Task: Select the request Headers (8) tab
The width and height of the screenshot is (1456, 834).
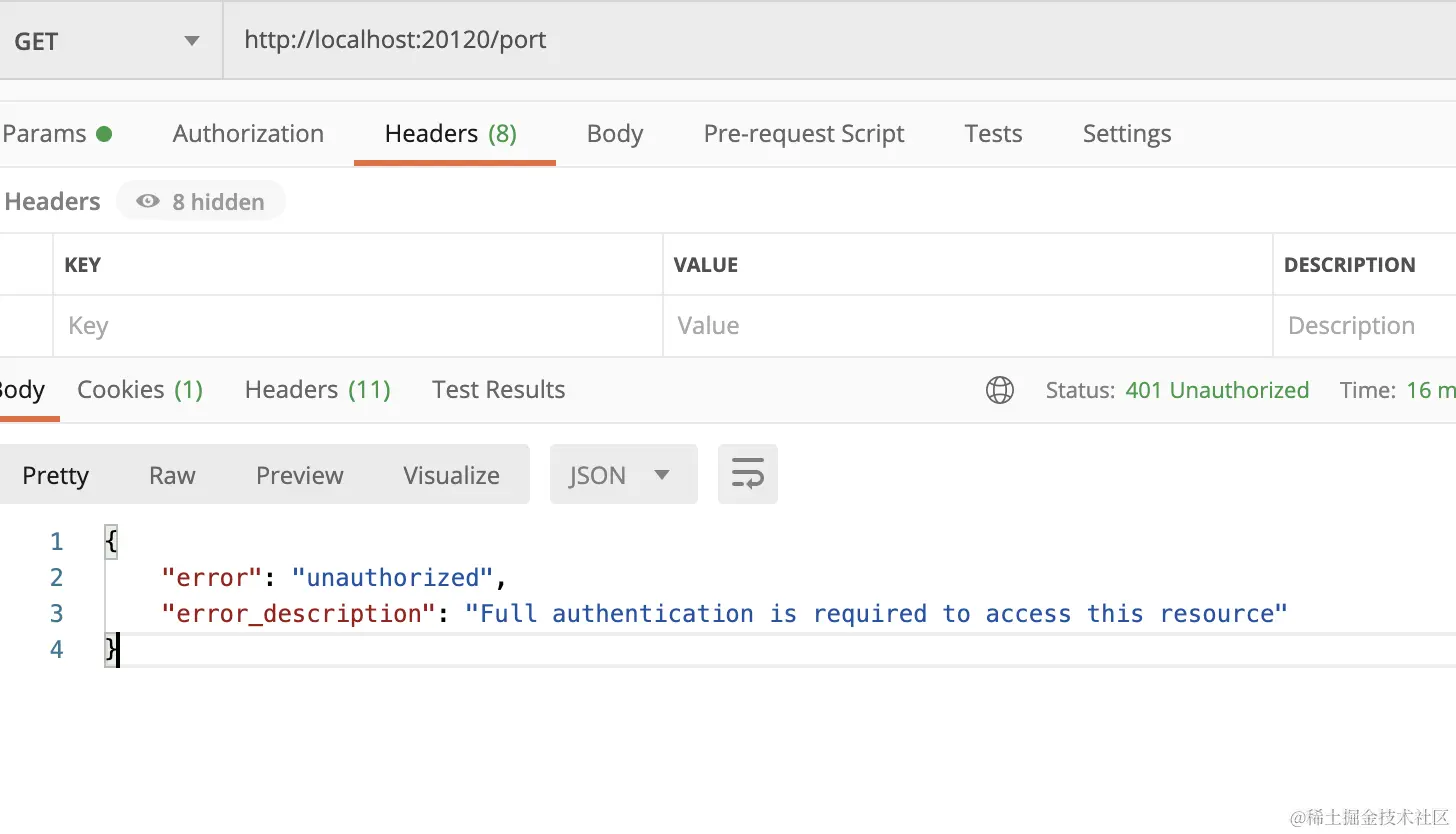Action: pos(451,134)
